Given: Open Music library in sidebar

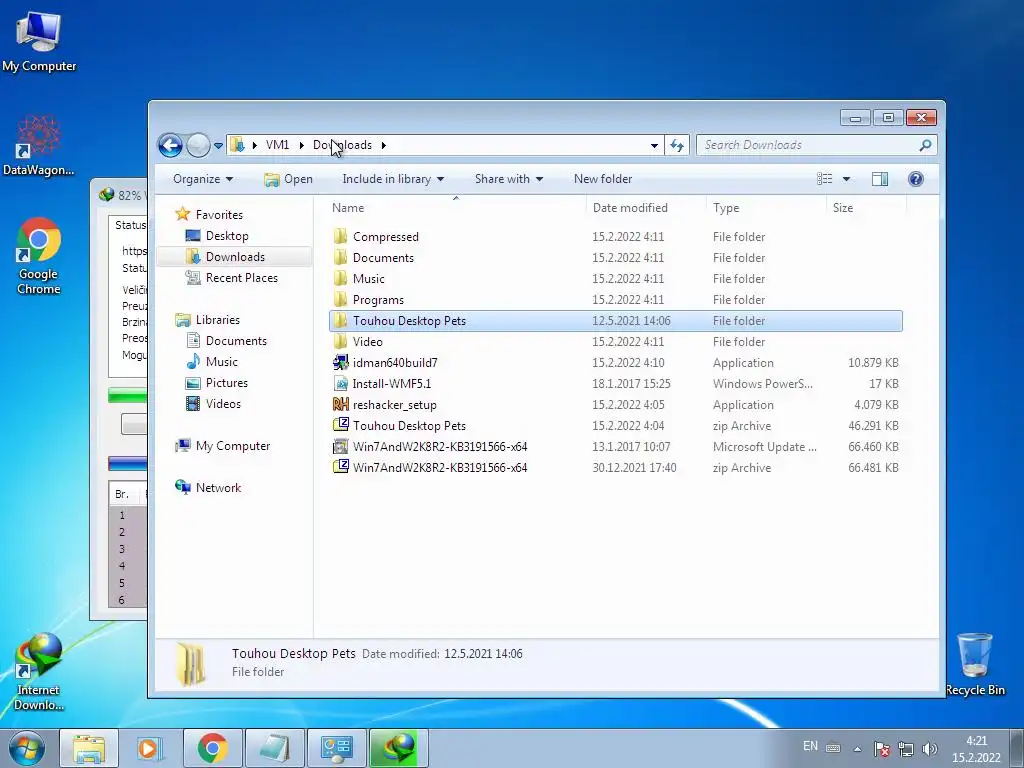Looking at the screenshot, I should pyautogui.click(x=212, y=361).
